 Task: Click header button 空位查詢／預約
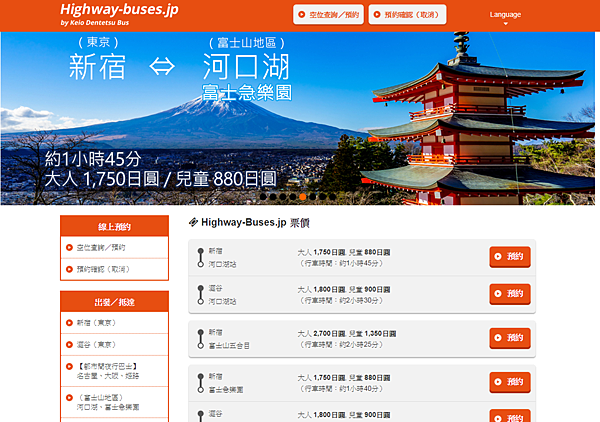coord(328,15)
